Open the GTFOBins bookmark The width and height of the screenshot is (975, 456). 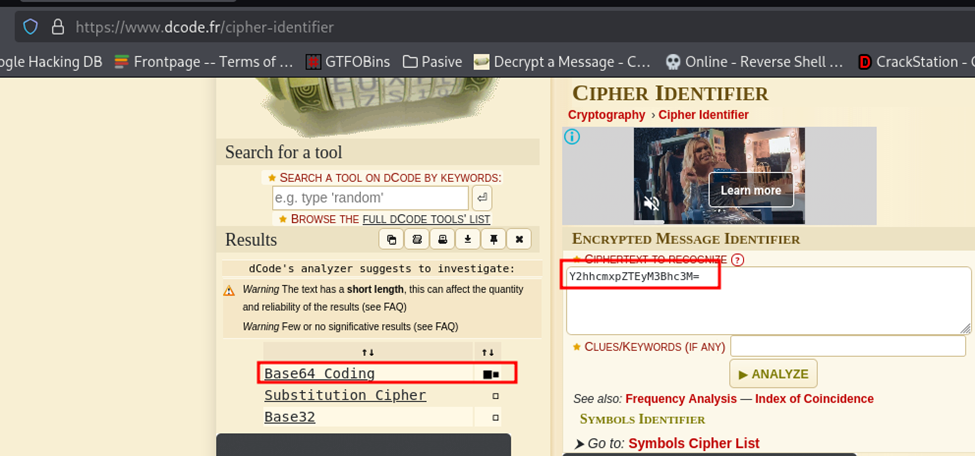pyautogui.click(x=347, y=62)
